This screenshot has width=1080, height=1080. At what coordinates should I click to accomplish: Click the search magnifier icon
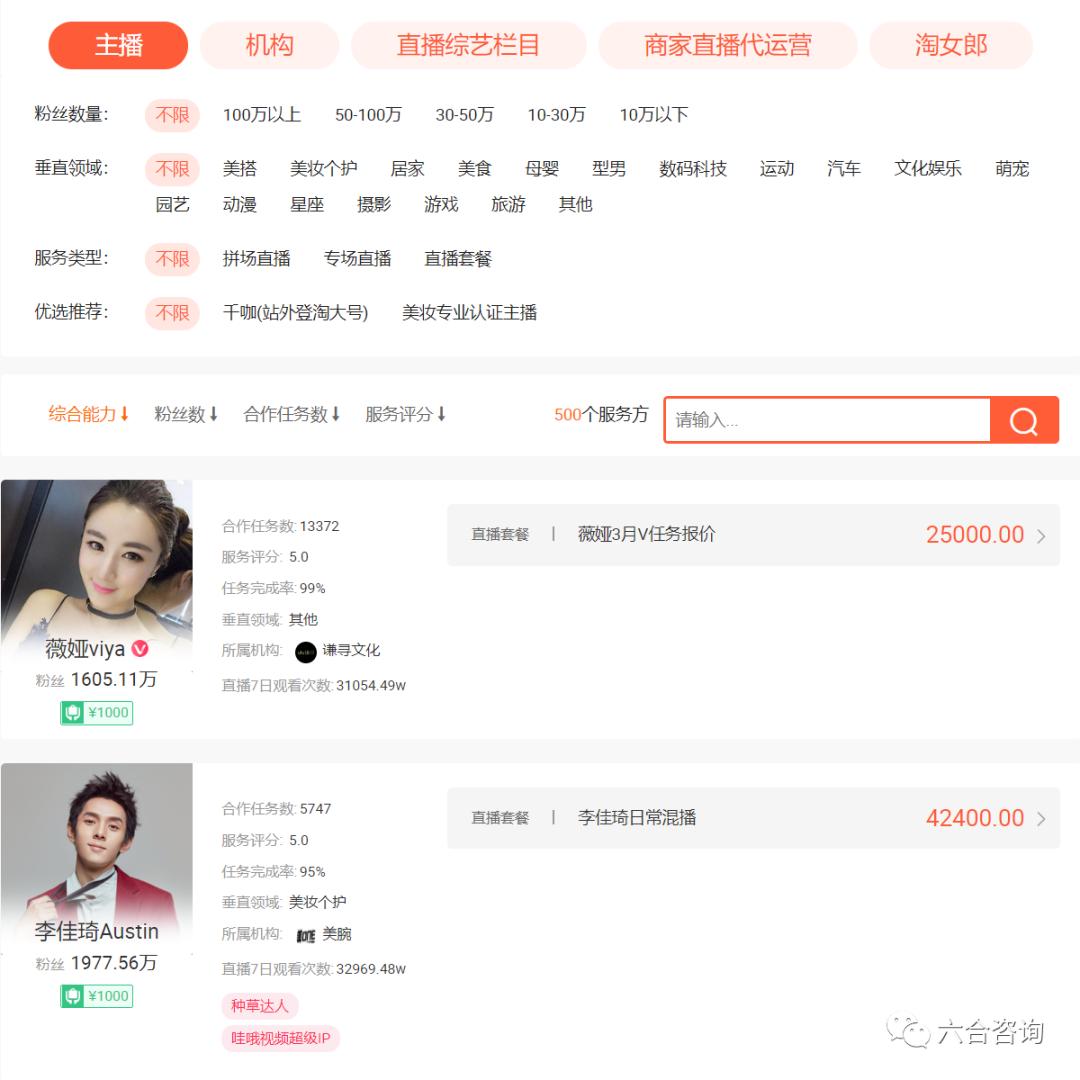pos(1023,419)
